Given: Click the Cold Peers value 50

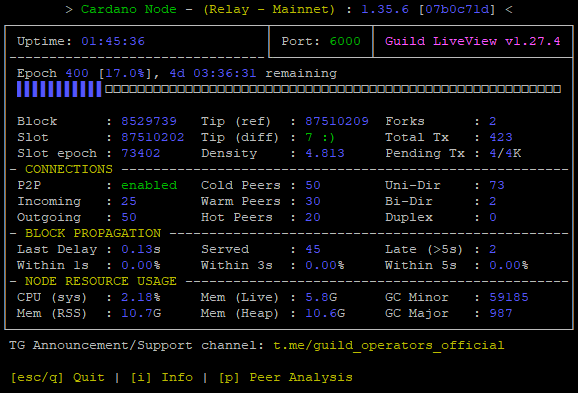Looking at the screenshot, I should pyautogui.click(x=313, y=185).
